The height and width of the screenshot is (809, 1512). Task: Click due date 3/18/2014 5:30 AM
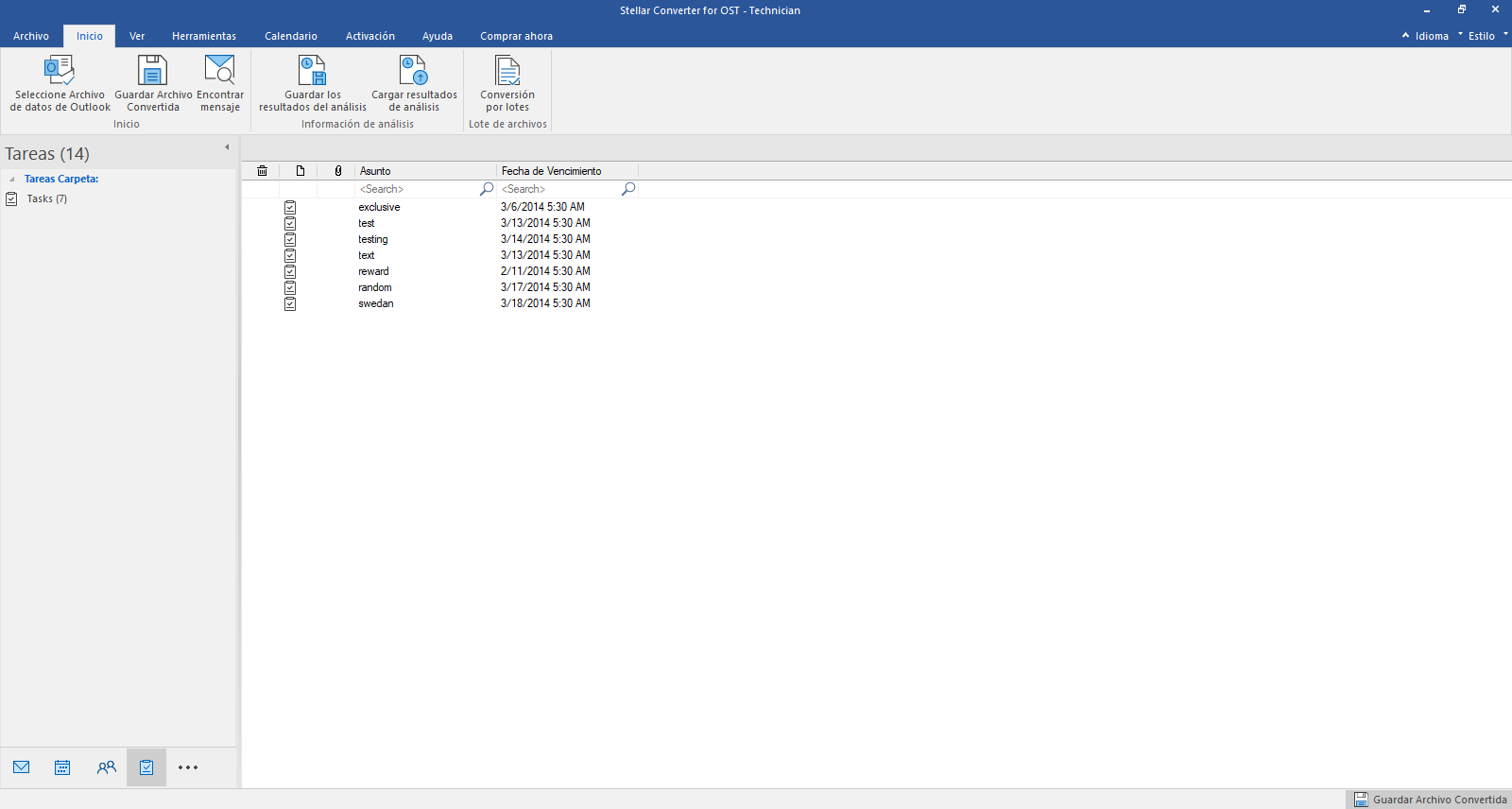click(545, 303)
